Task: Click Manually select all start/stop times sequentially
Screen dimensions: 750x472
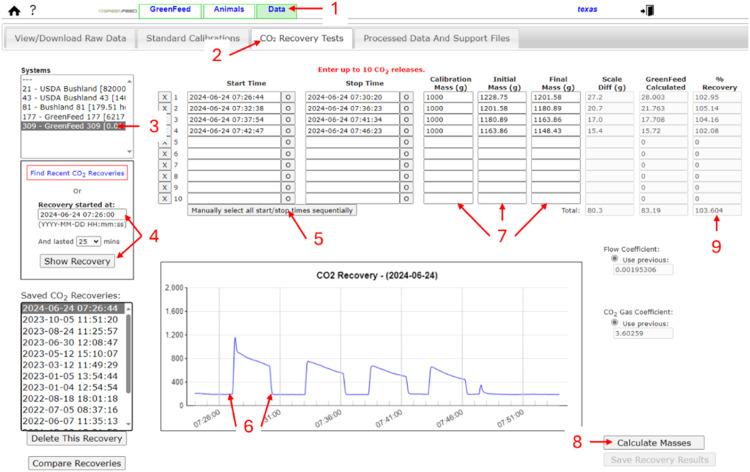Action: 272,210
